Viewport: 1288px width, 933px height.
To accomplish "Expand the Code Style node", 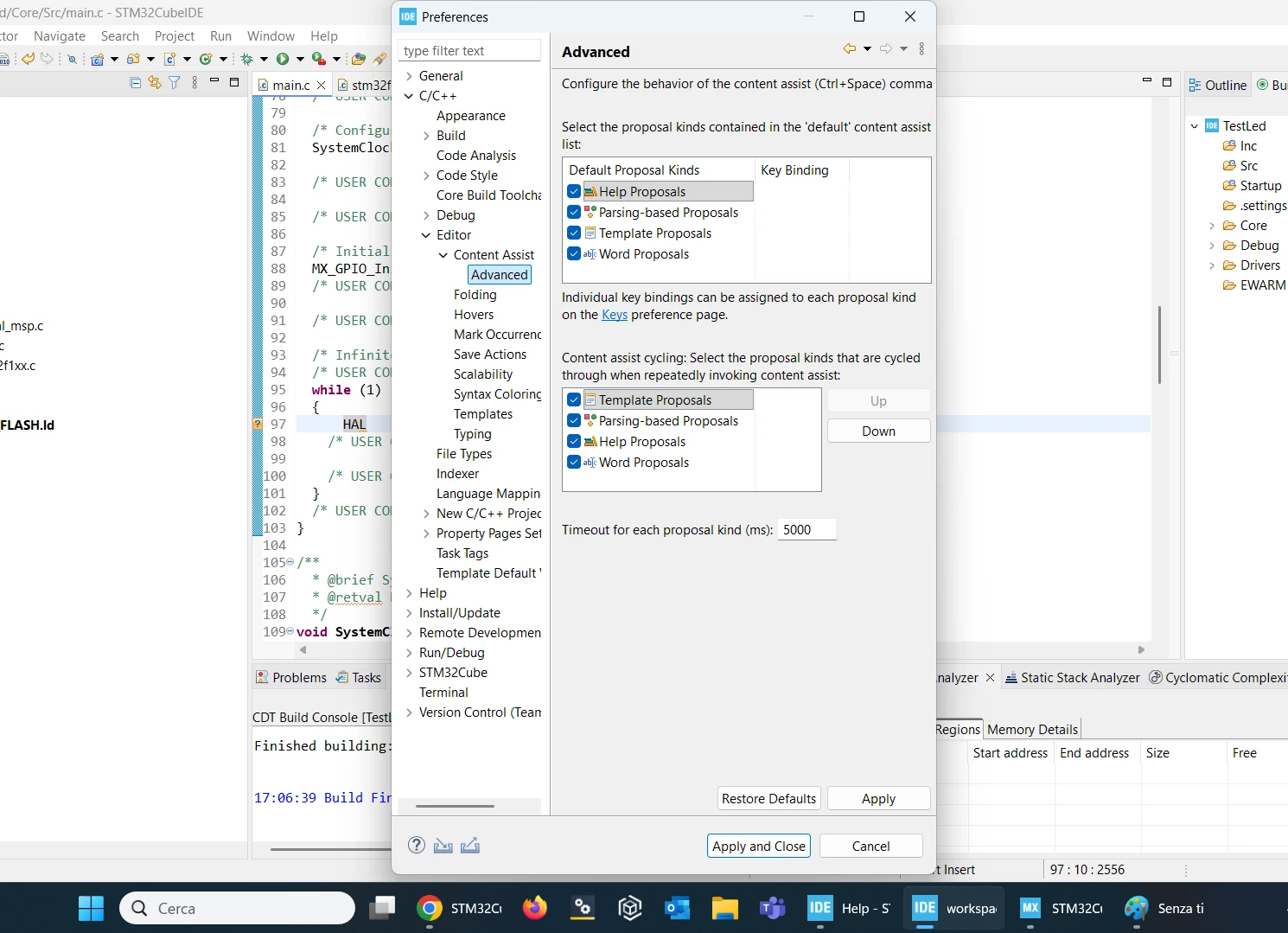I will pos(426,176).
